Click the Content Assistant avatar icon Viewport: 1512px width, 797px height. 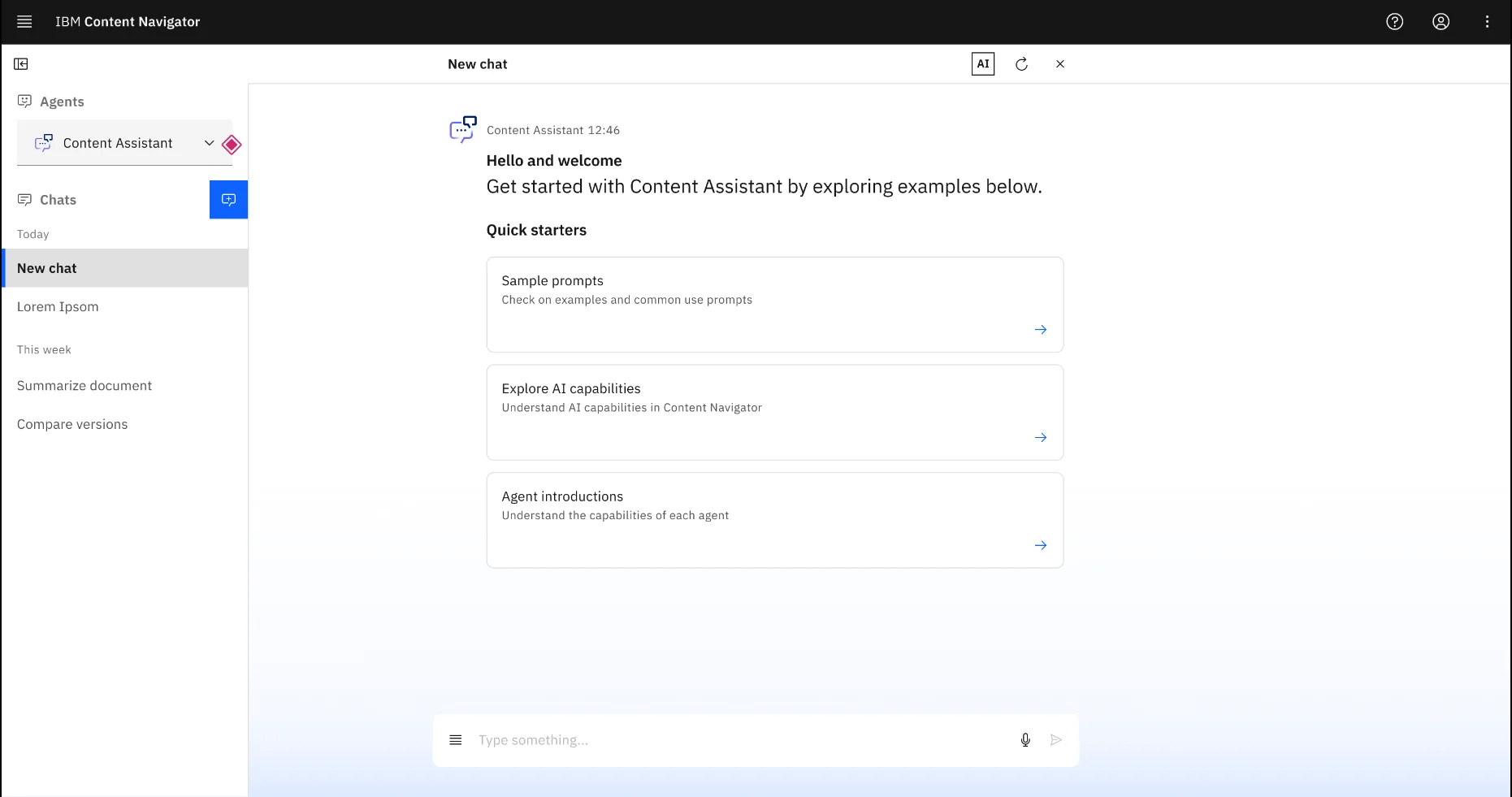463,129
